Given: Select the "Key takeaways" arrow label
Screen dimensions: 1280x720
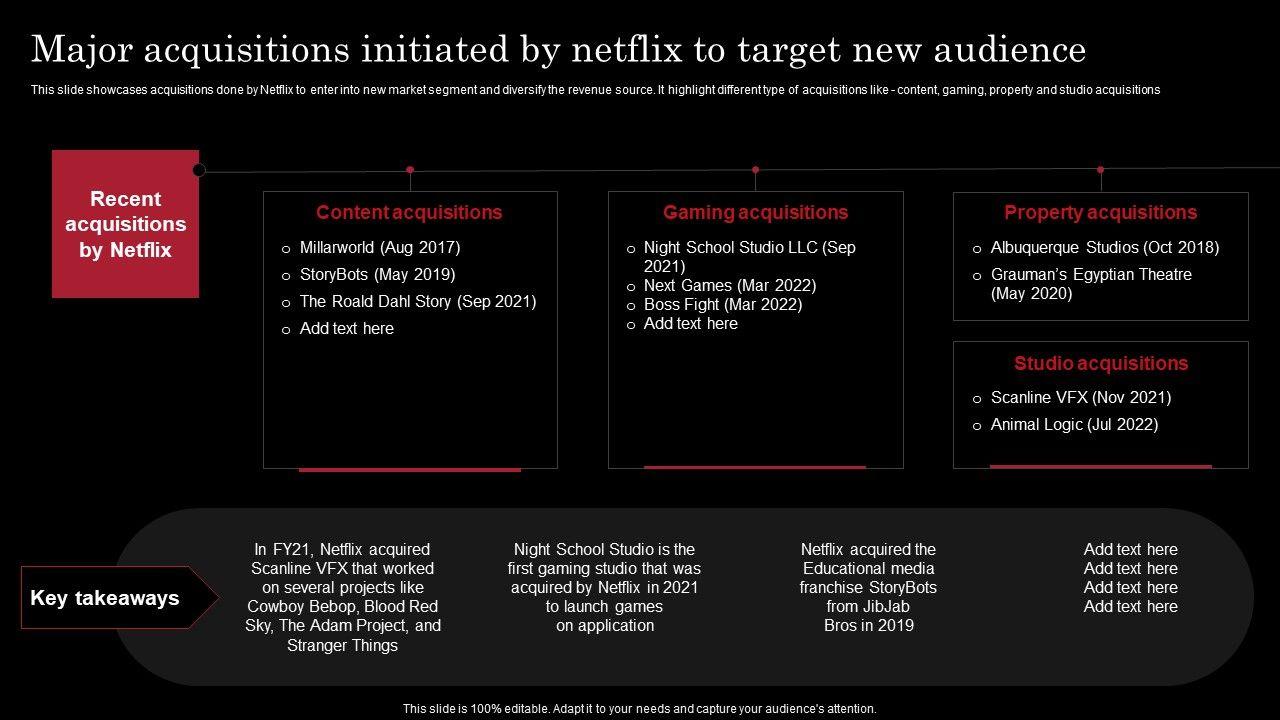Looking at the screenshot, I should point(120,598).
